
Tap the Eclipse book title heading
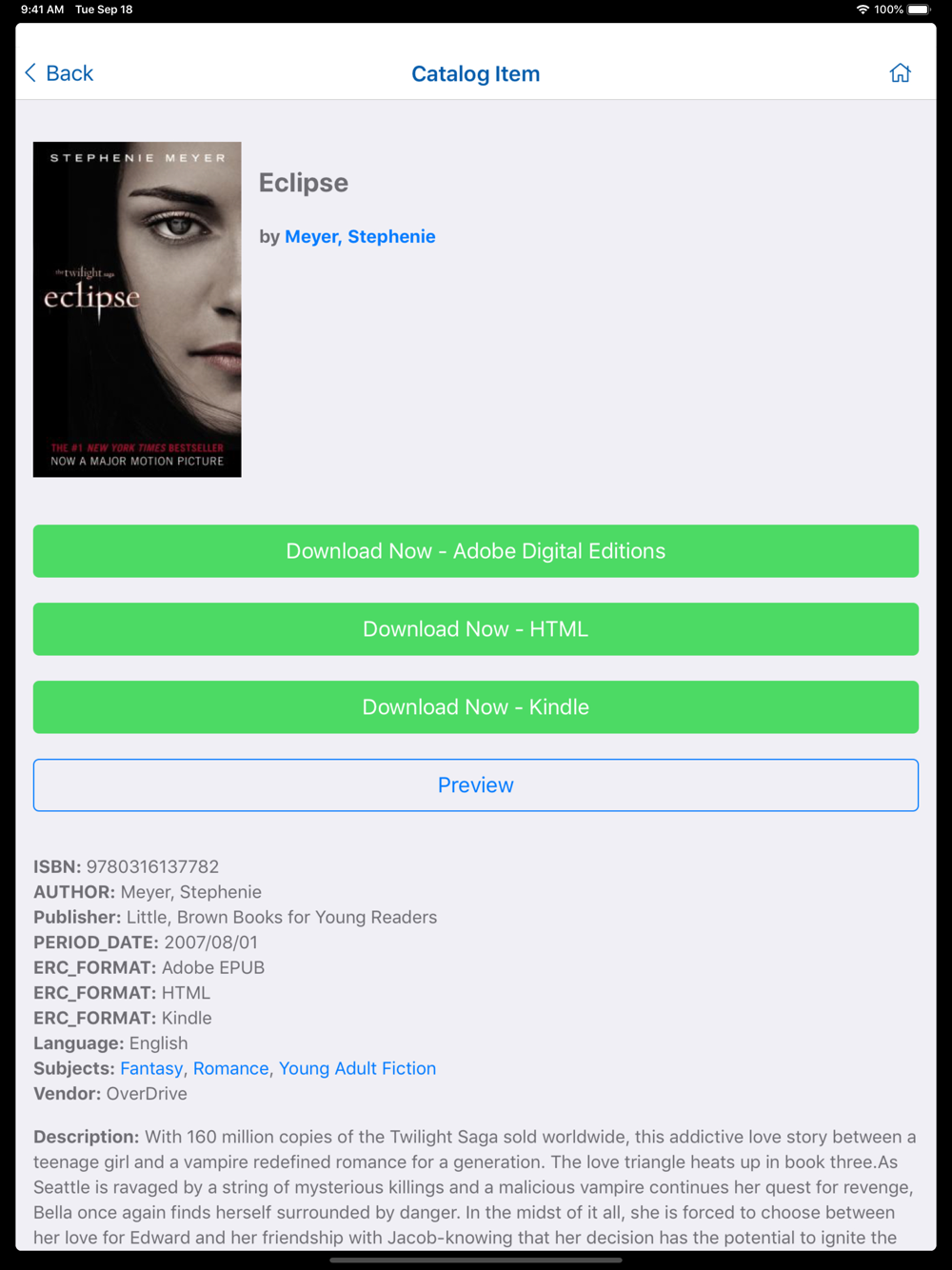point(304,183)
